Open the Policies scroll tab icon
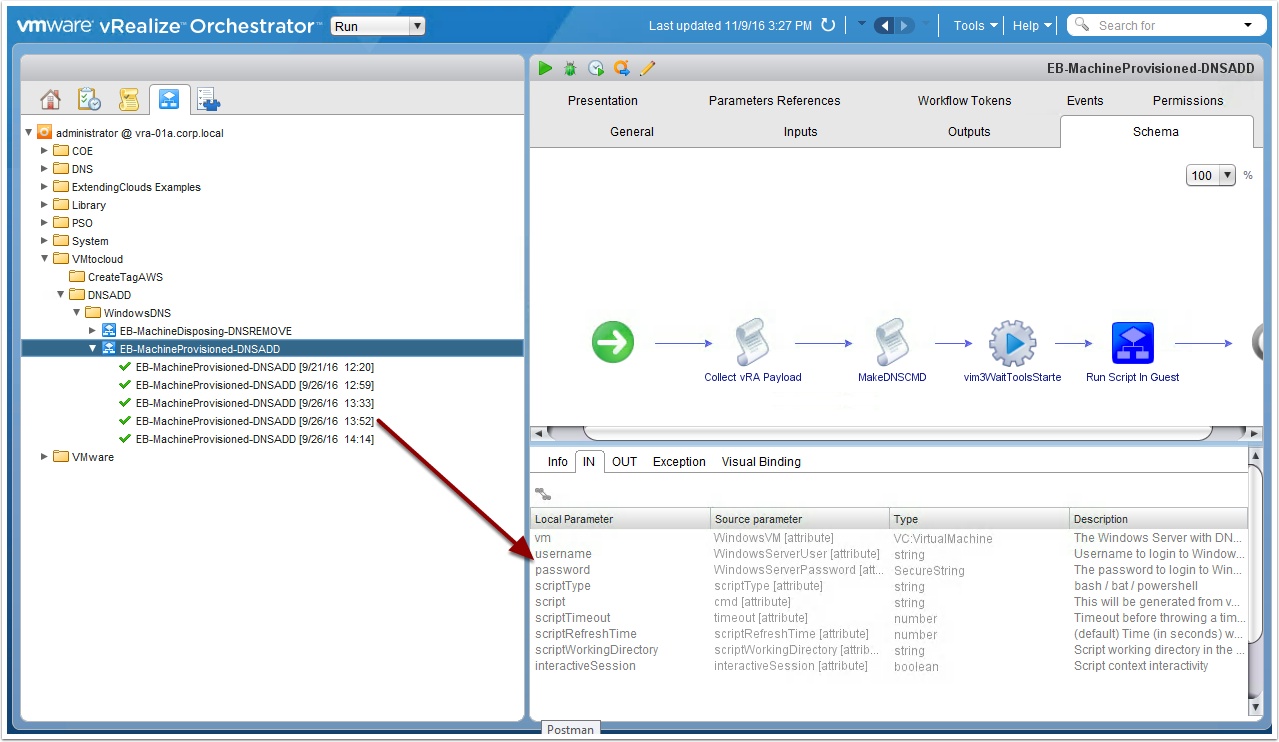The width and height of the screenshot is (1279, 742). pyautogui.click(x=128, y=100)
